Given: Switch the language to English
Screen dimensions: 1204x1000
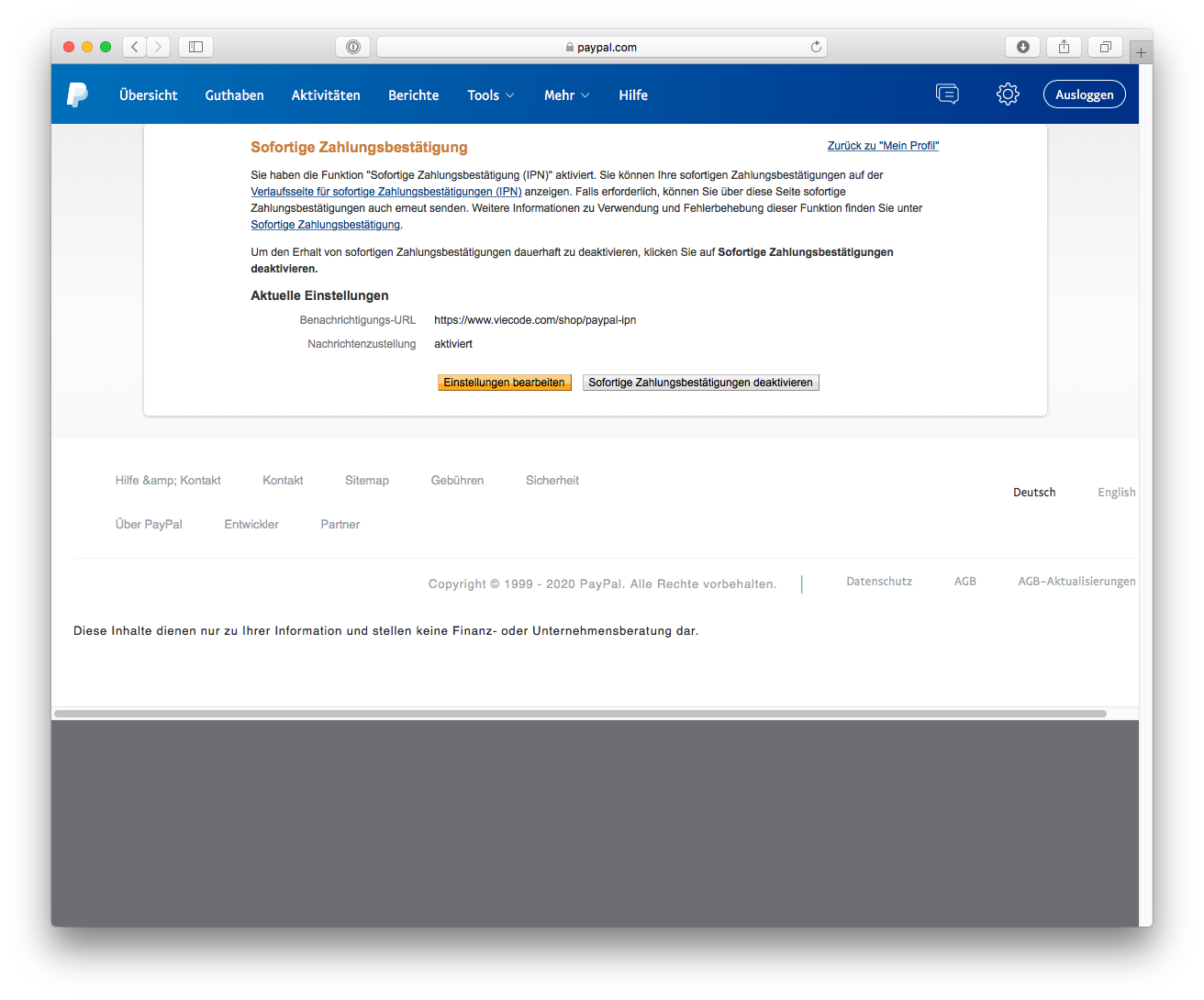Looking at the screenshot, I should 1116,493.
